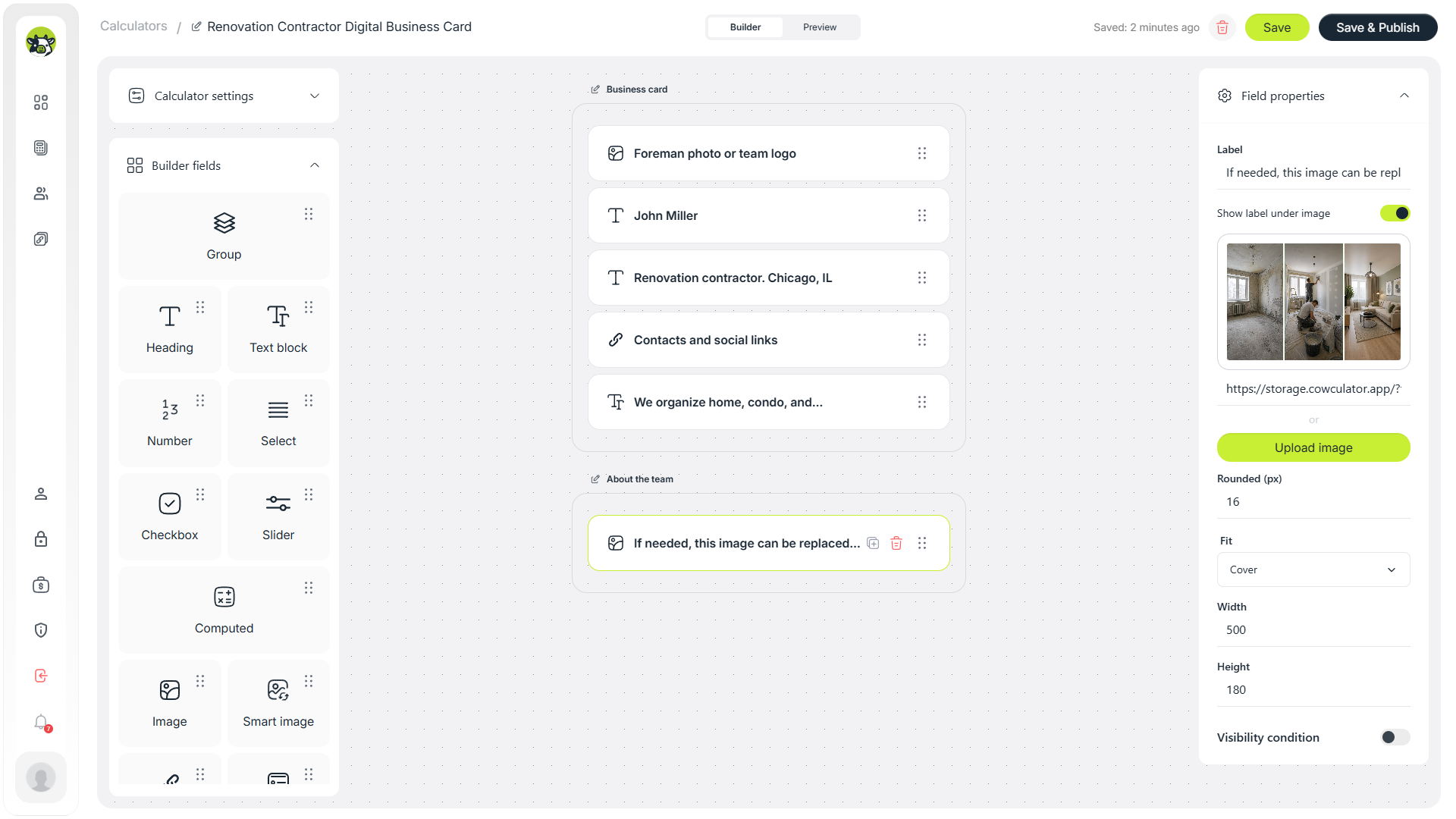1456x819 pixels.
Task: Select the Contacts and social links field
Action: pyautogui.click(x=769, y=340)
